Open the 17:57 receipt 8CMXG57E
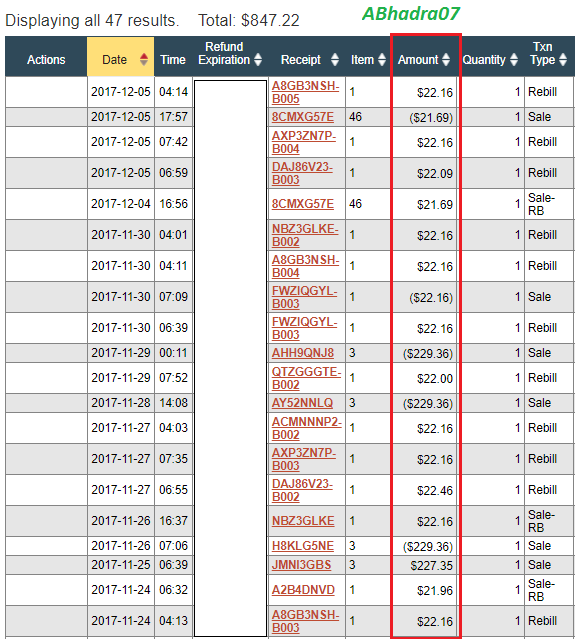This screenshot has width=575, height=639. (303, 117)
